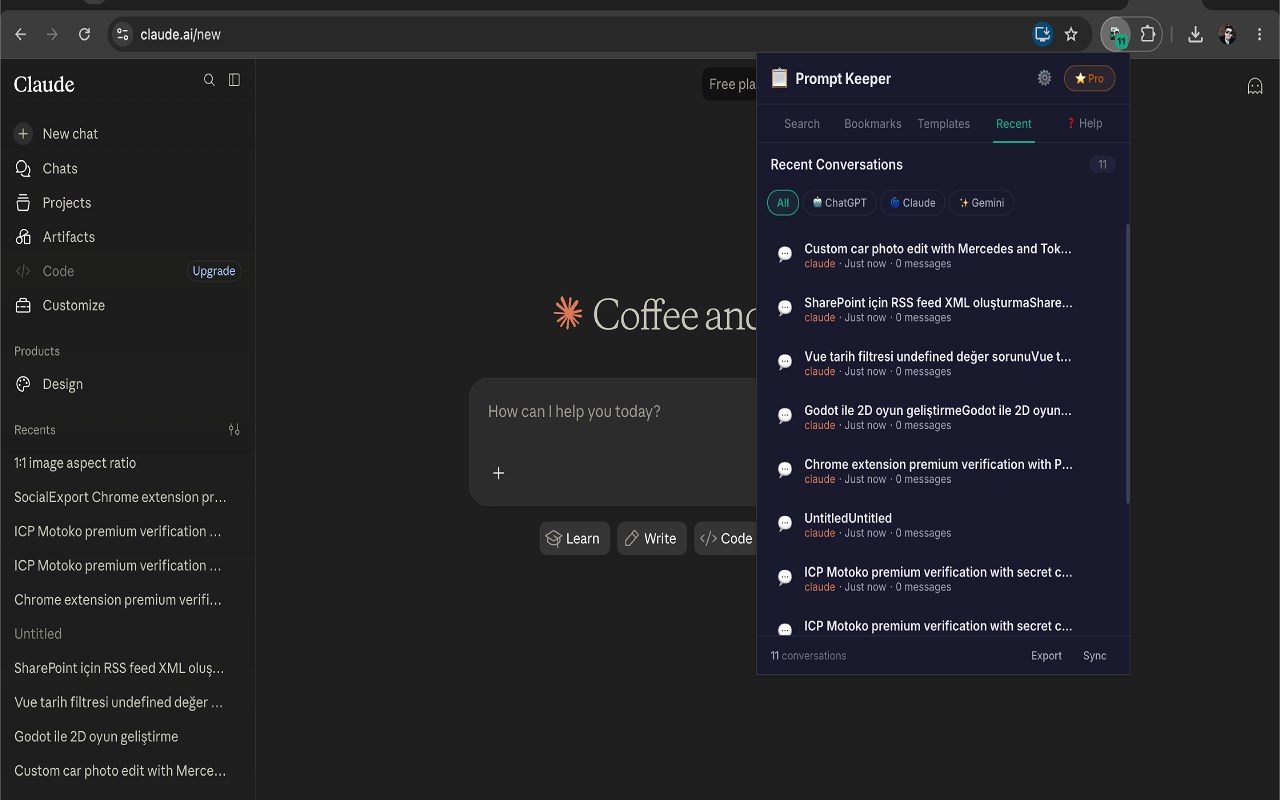
Task: Open the Help tab
Action: pos(1084,124)
